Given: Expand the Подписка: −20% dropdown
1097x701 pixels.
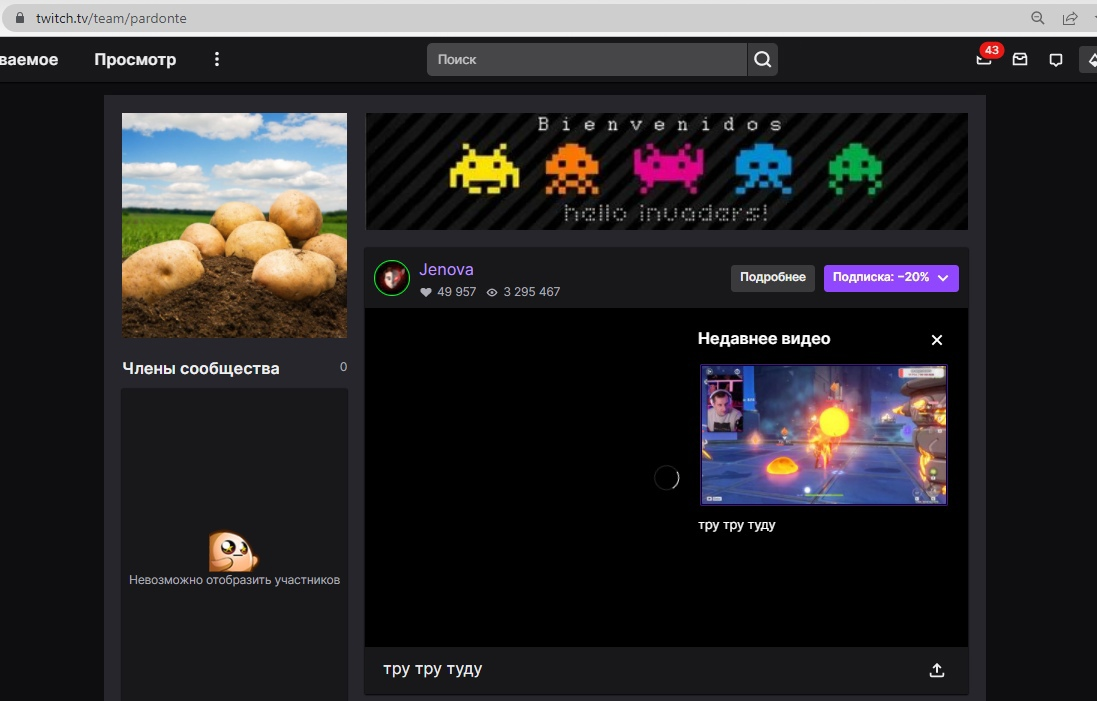Looking at the screenshot, I should [x=891, y=278].
